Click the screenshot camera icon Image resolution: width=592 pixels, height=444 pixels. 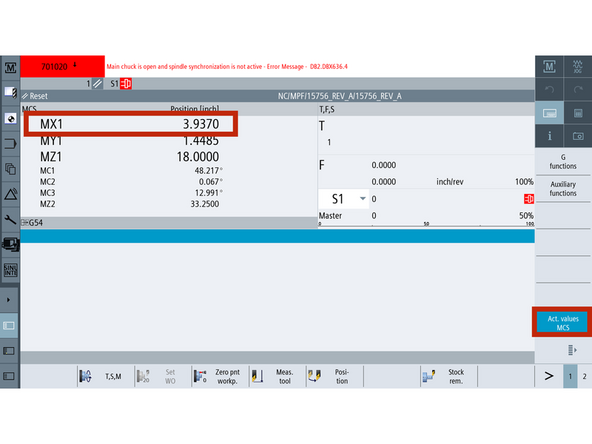tap(578, 136)
